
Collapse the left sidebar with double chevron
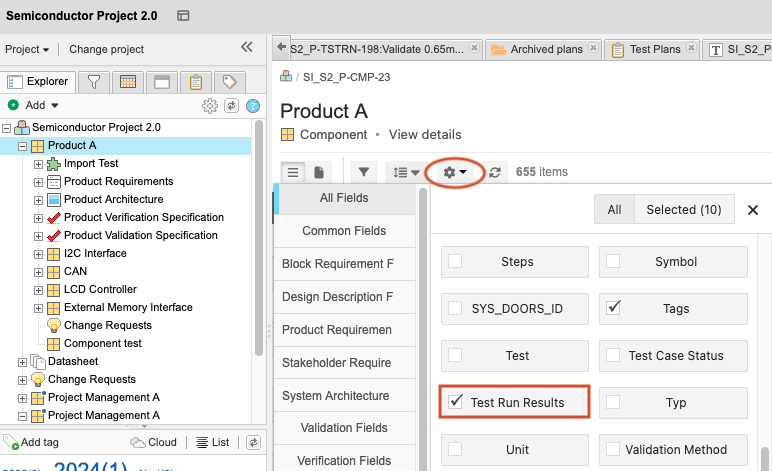(247, 47)
